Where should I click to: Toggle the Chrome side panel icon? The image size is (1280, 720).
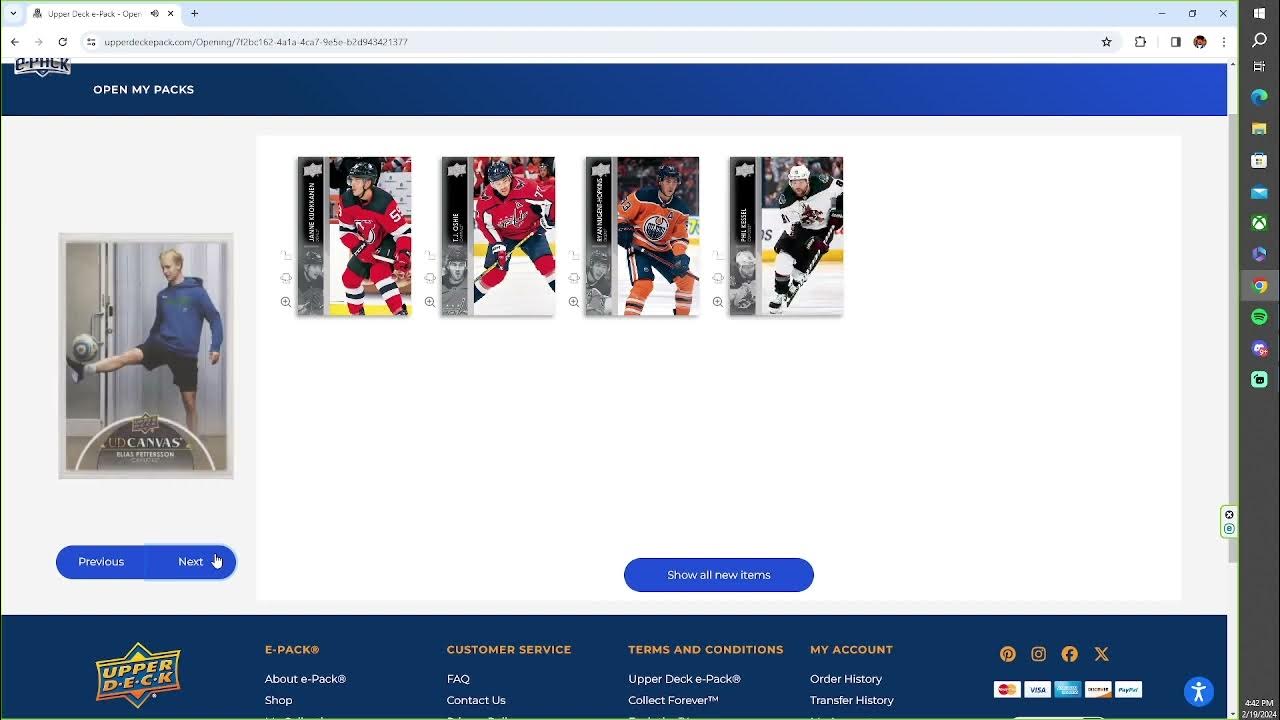click(x=1176, y=42)
